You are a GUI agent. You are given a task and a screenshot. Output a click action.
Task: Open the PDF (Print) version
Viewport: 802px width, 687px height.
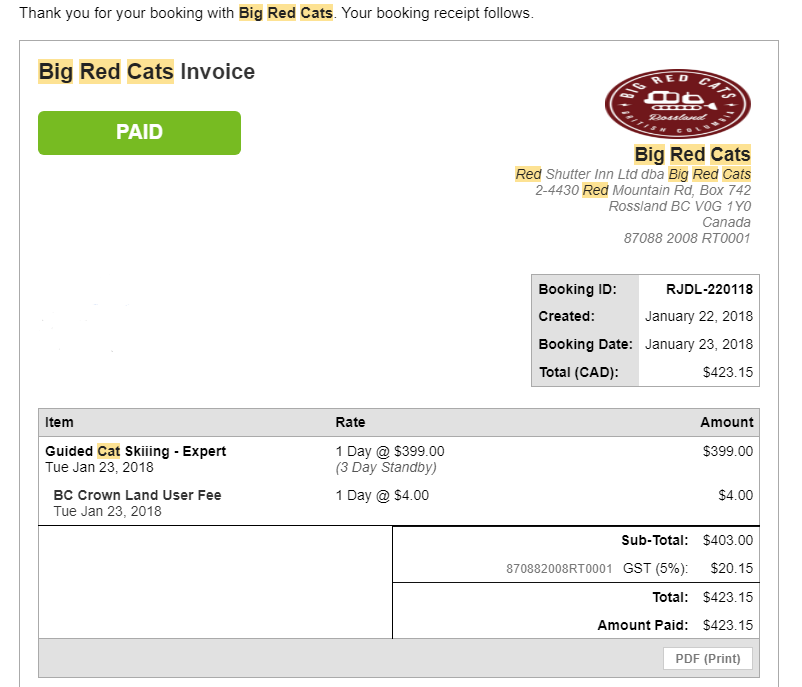click(708, 659)
